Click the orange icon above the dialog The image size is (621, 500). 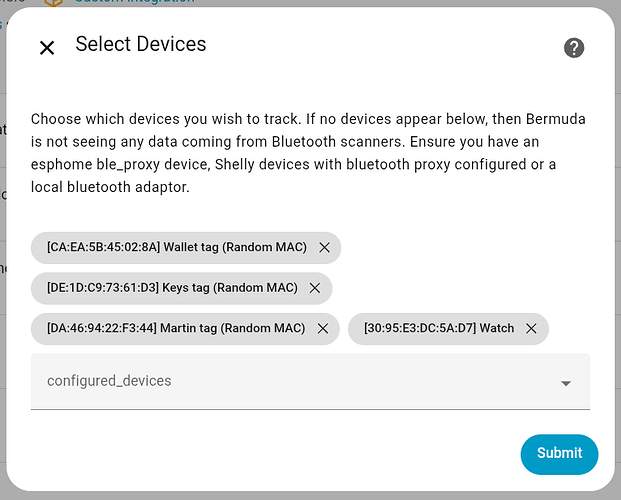(53, 2)
